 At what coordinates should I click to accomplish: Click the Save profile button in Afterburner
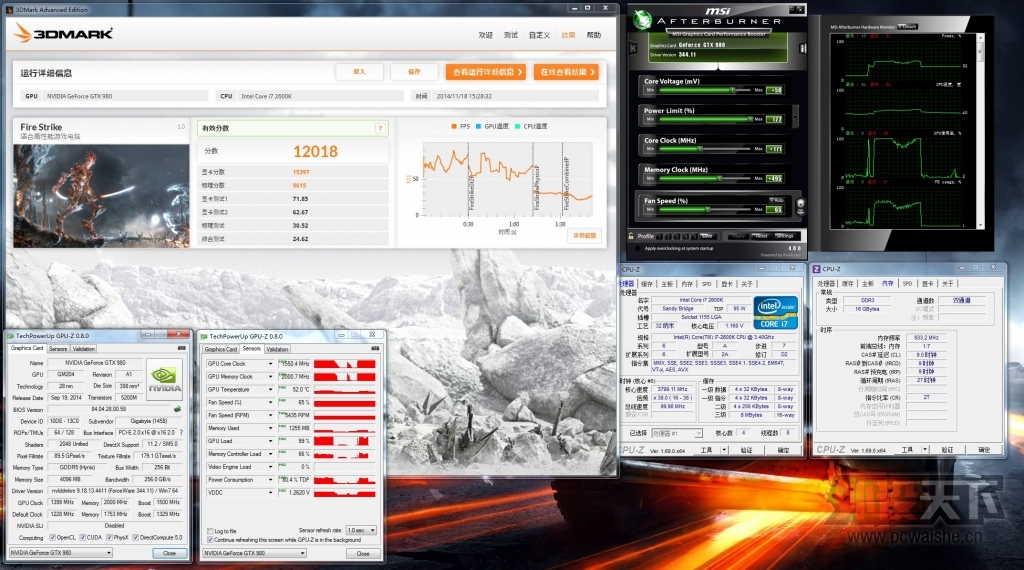pos(707,236)
